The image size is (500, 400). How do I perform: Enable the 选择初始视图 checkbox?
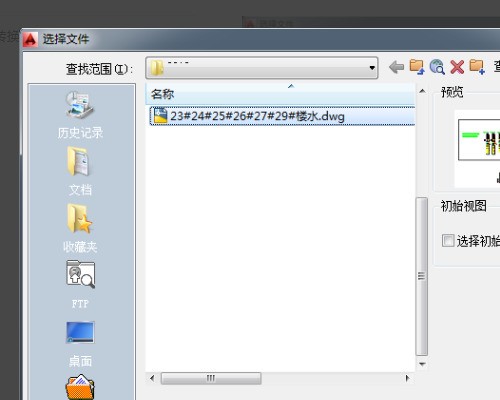(448, 240)
